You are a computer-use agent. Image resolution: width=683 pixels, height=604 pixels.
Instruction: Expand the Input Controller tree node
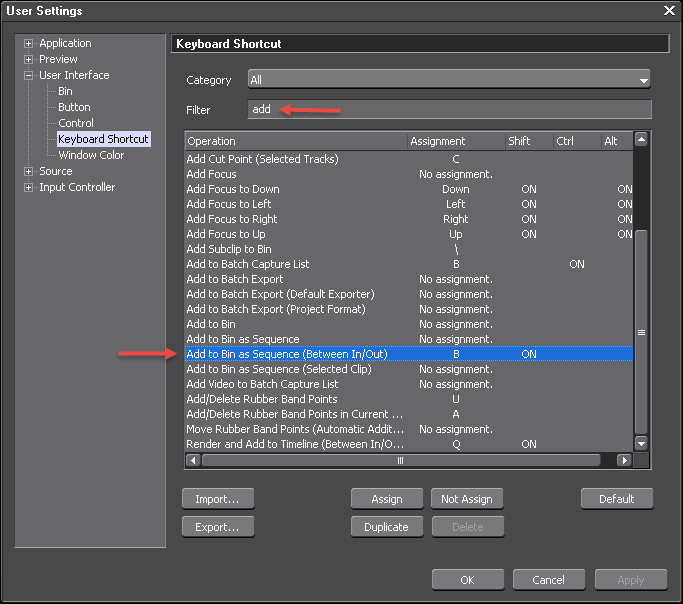pyautogui.click(x=29, y=188)
